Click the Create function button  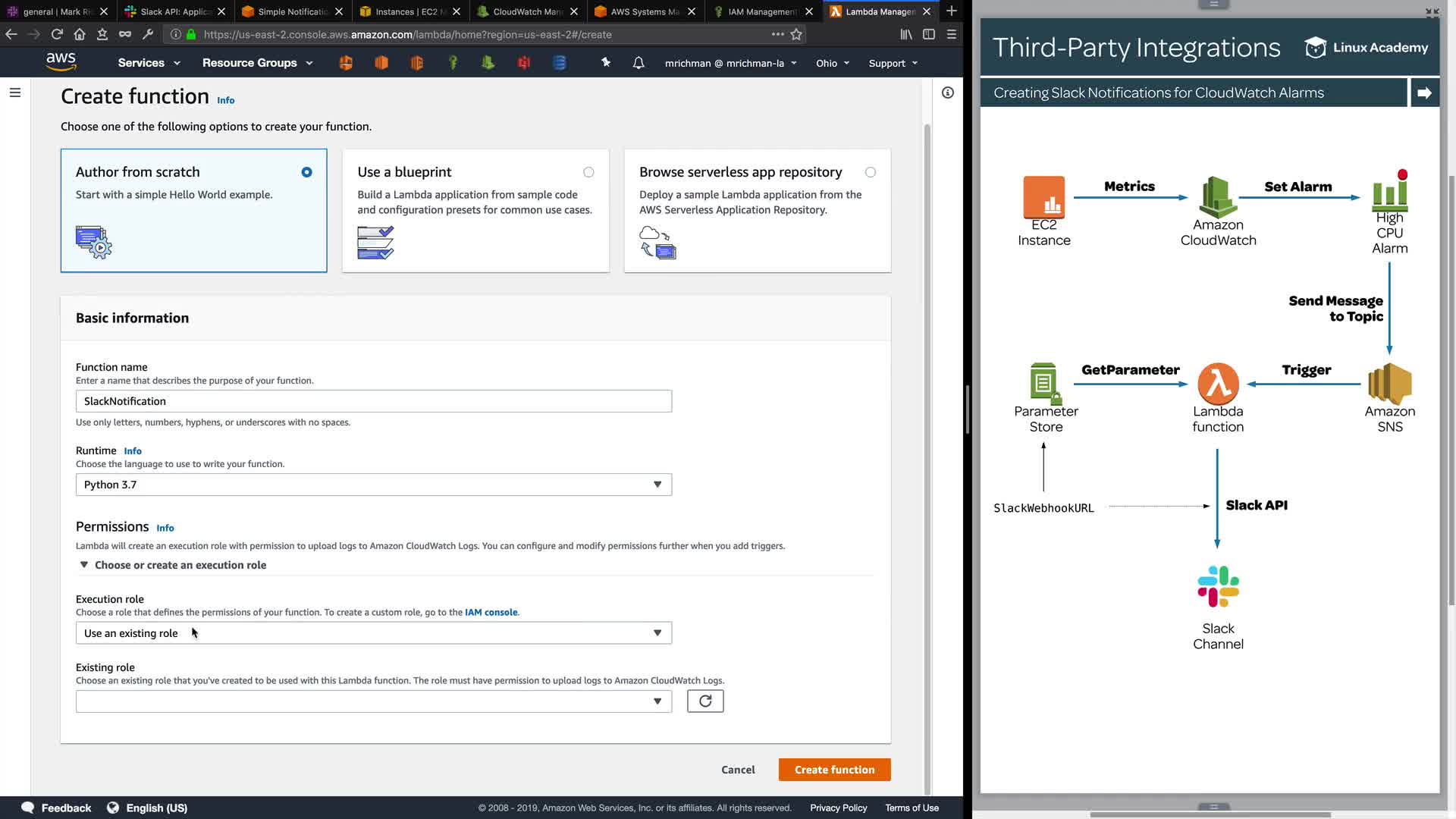point(834,770)
